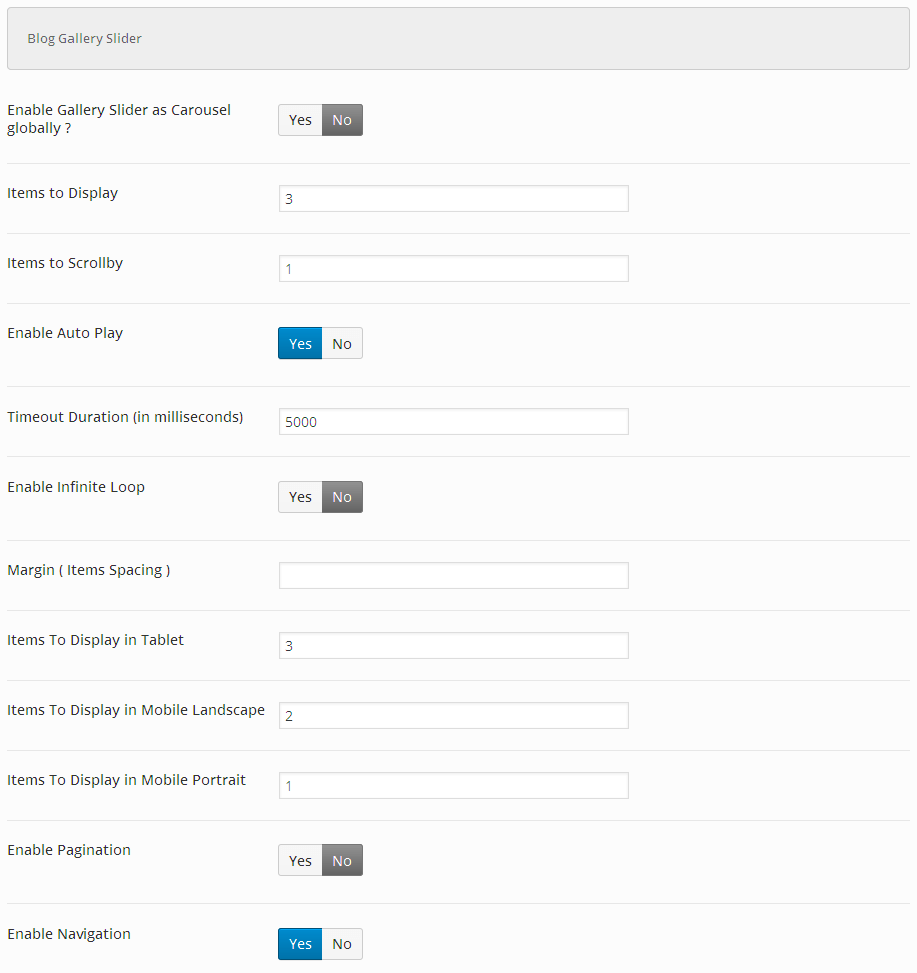Screen dimensions: 917x973
Task: Click the Blog Gallery Slider section header
Action: click(85, 39)
